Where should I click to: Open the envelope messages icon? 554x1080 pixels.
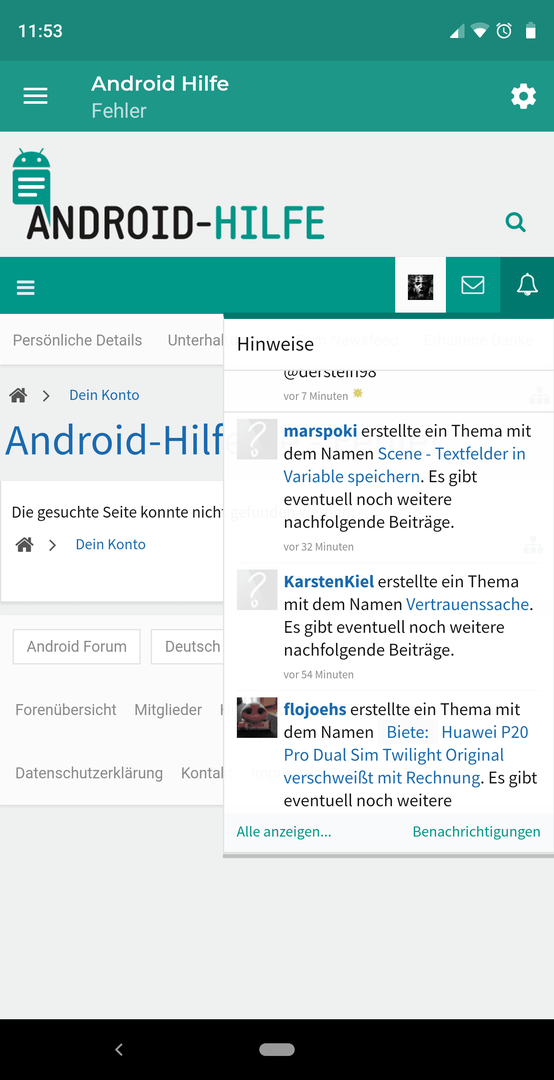tap(473, 285)
